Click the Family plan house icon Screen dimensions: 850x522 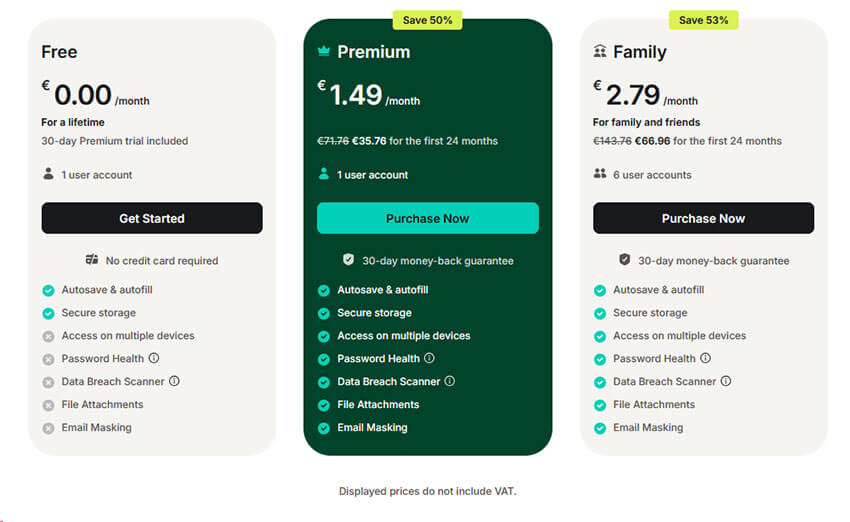tap(599, 51)
